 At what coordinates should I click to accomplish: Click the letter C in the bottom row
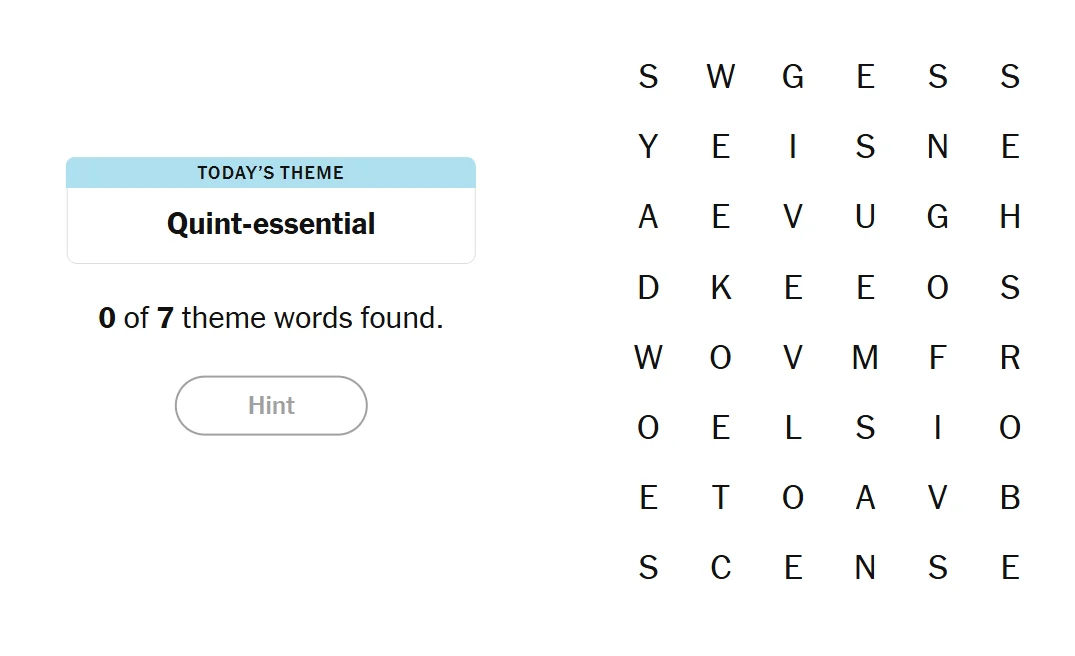point(720,567)
